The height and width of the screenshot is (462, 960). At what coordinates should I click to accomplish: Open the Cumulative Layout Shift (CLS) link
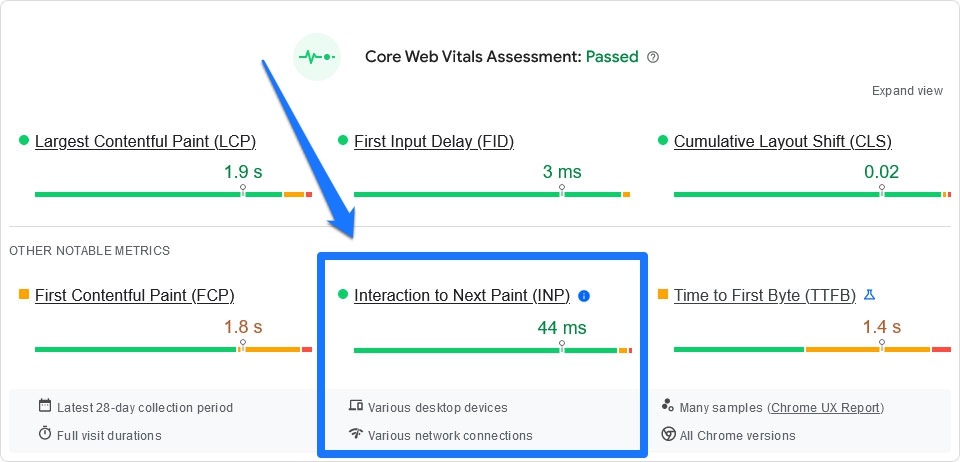click(x=783, y=141)
